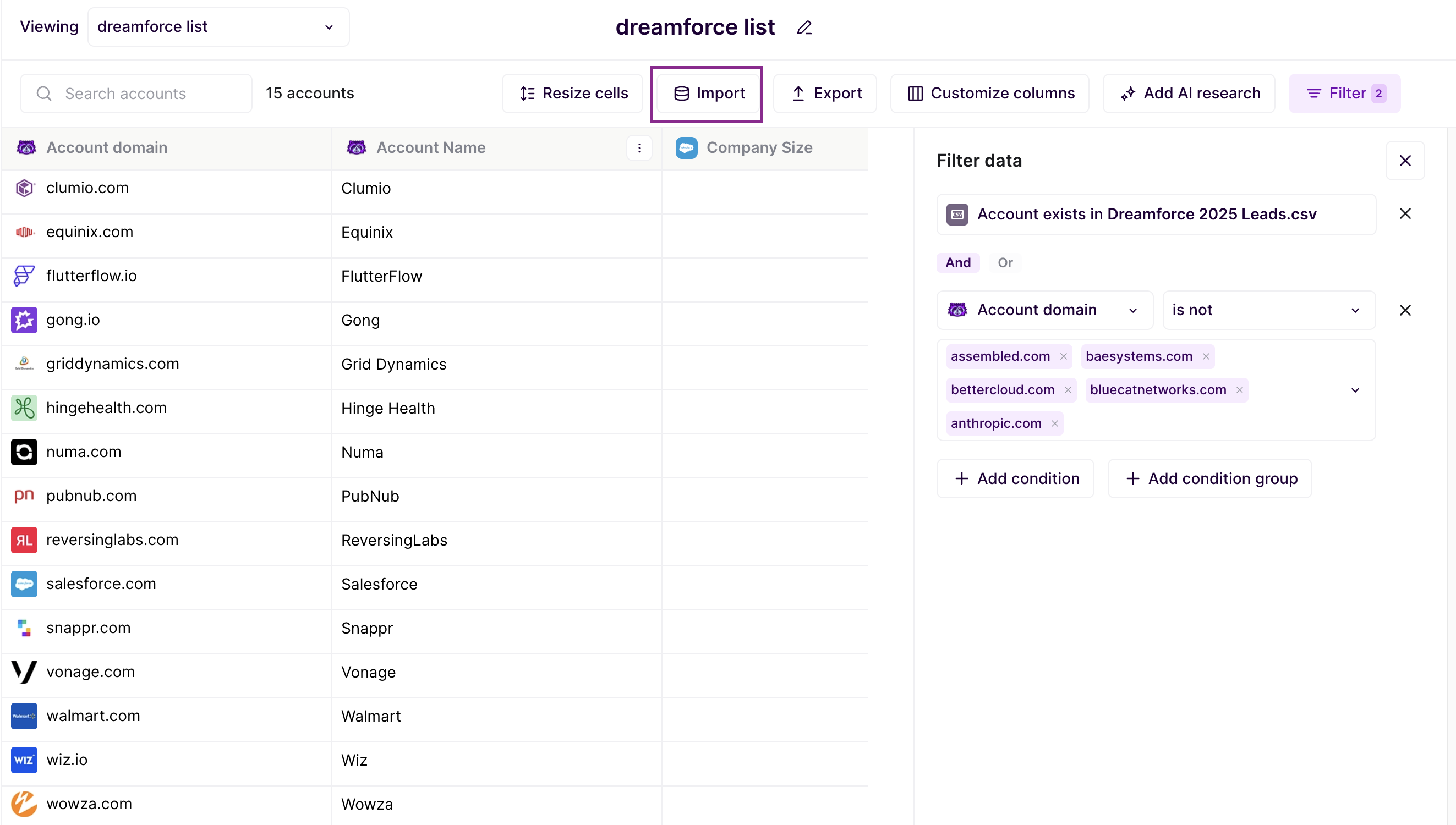Remove the Dreamforce 2025 Leads.csv filter condition
Screen dimensions: 1456x825
1405,213
